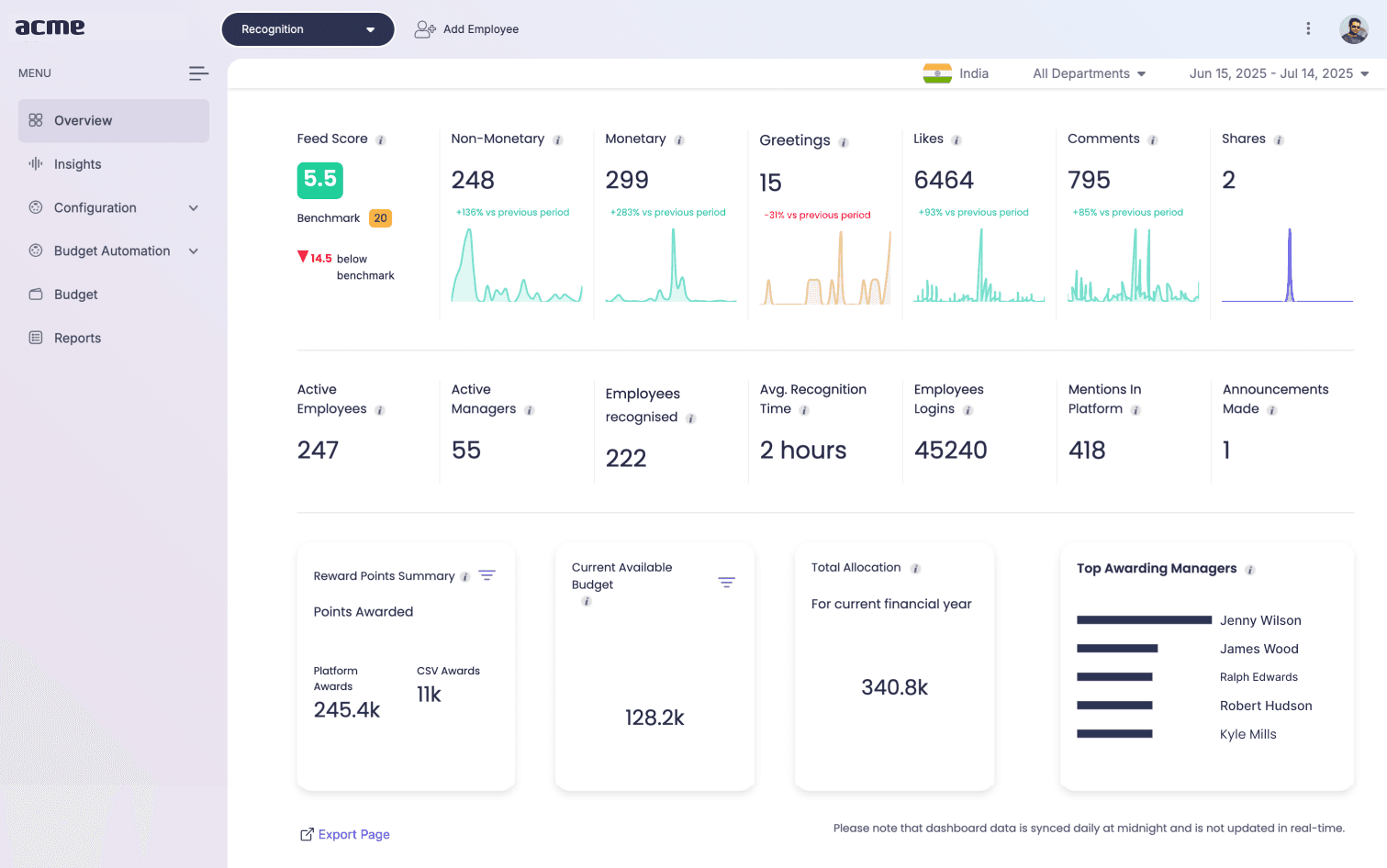
Task: Open Reward Points Summary filter icon
Action: coord(487,575)
